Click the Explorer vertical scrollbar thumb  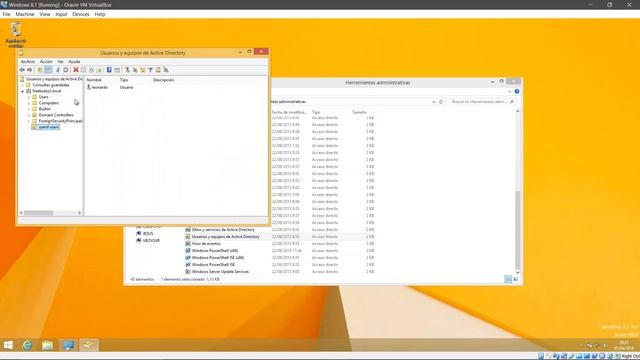point(518,231)
